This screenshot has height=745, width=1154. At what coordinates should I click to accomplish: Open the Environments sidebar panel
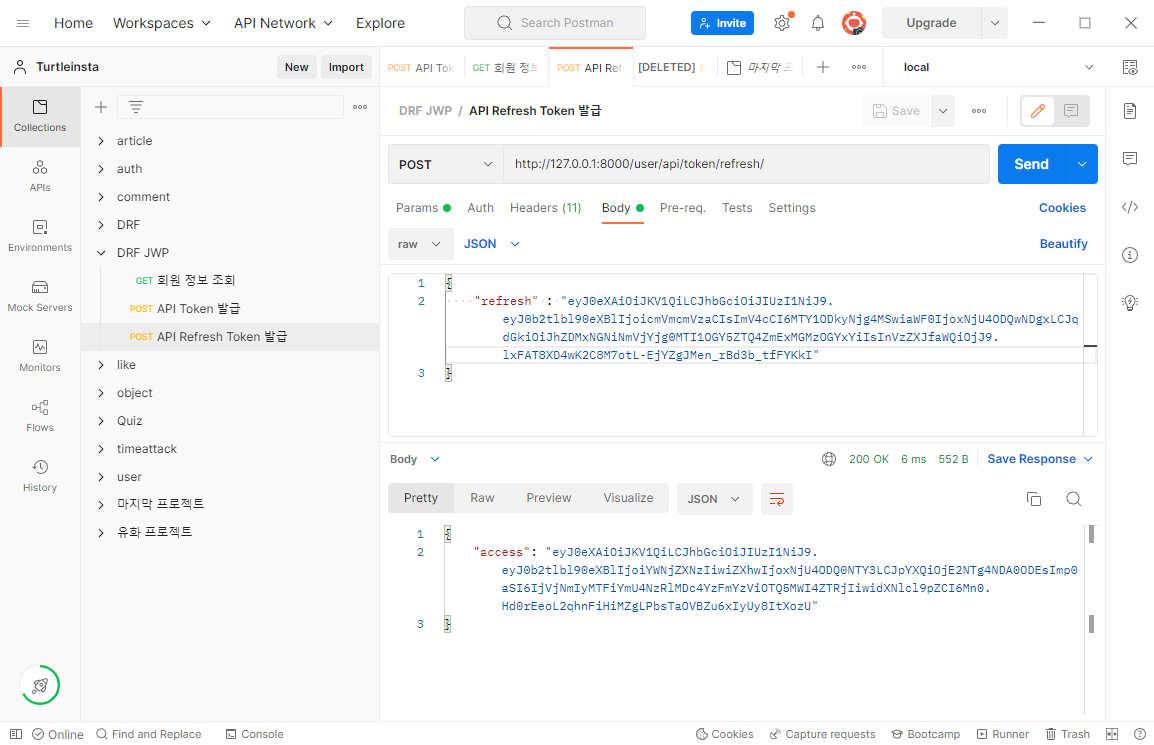(x=40, y=236)
